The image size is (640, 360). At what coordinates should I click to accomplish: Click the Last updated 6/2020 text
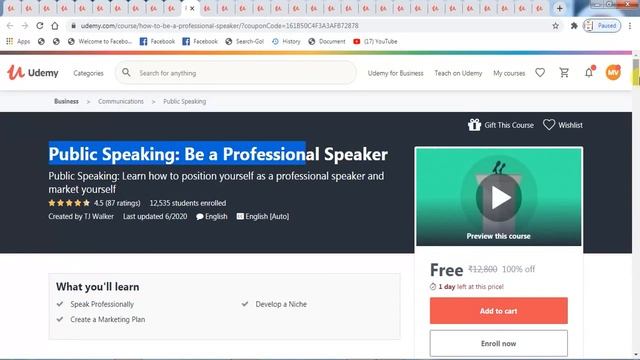[x=155, y=216]
